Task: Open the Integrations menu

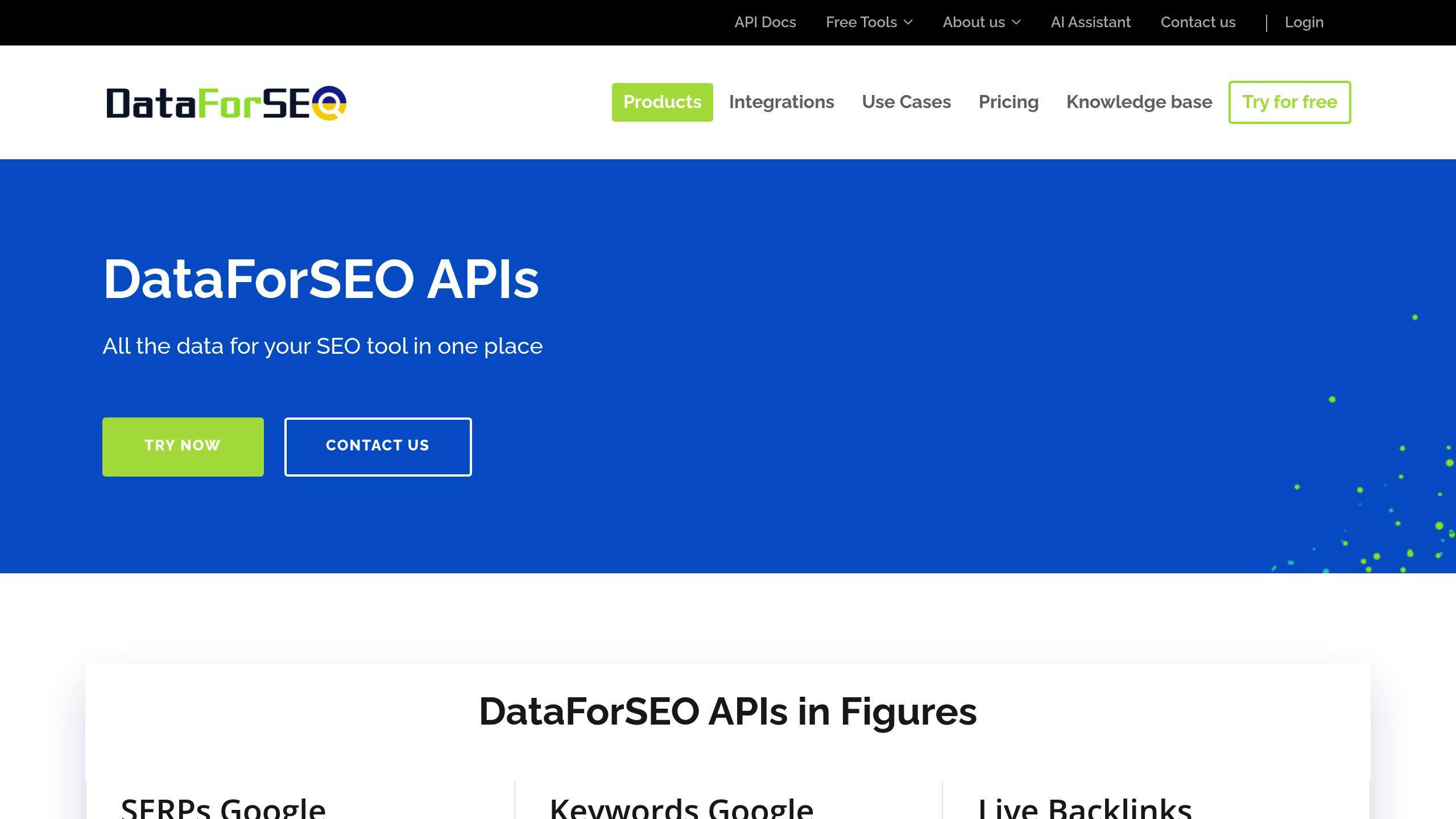Action: 781,102
